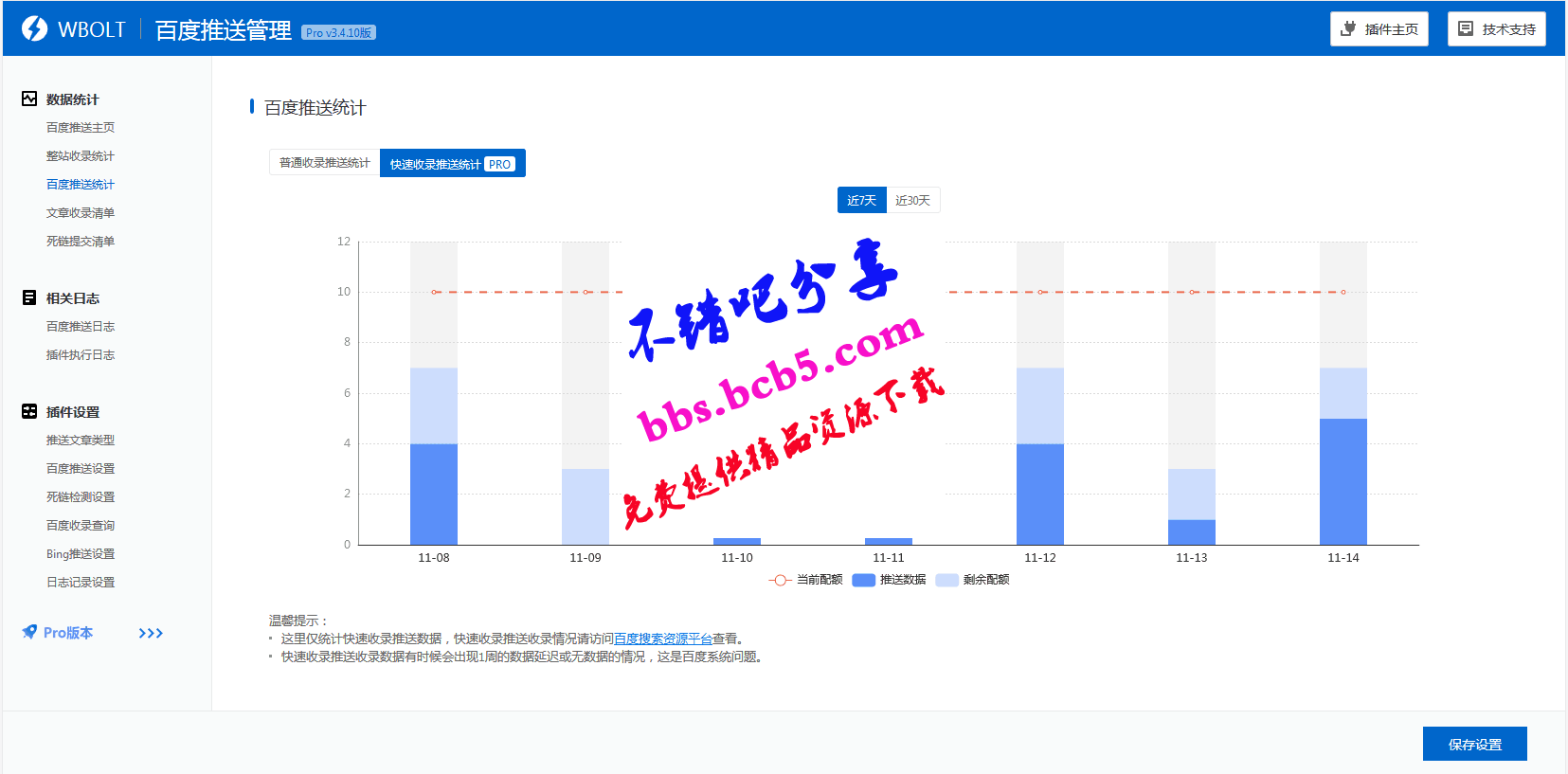Click the 11-11 date label on the axis
1568x774 pixels.
pyautogui.click(x=889, y=558)
